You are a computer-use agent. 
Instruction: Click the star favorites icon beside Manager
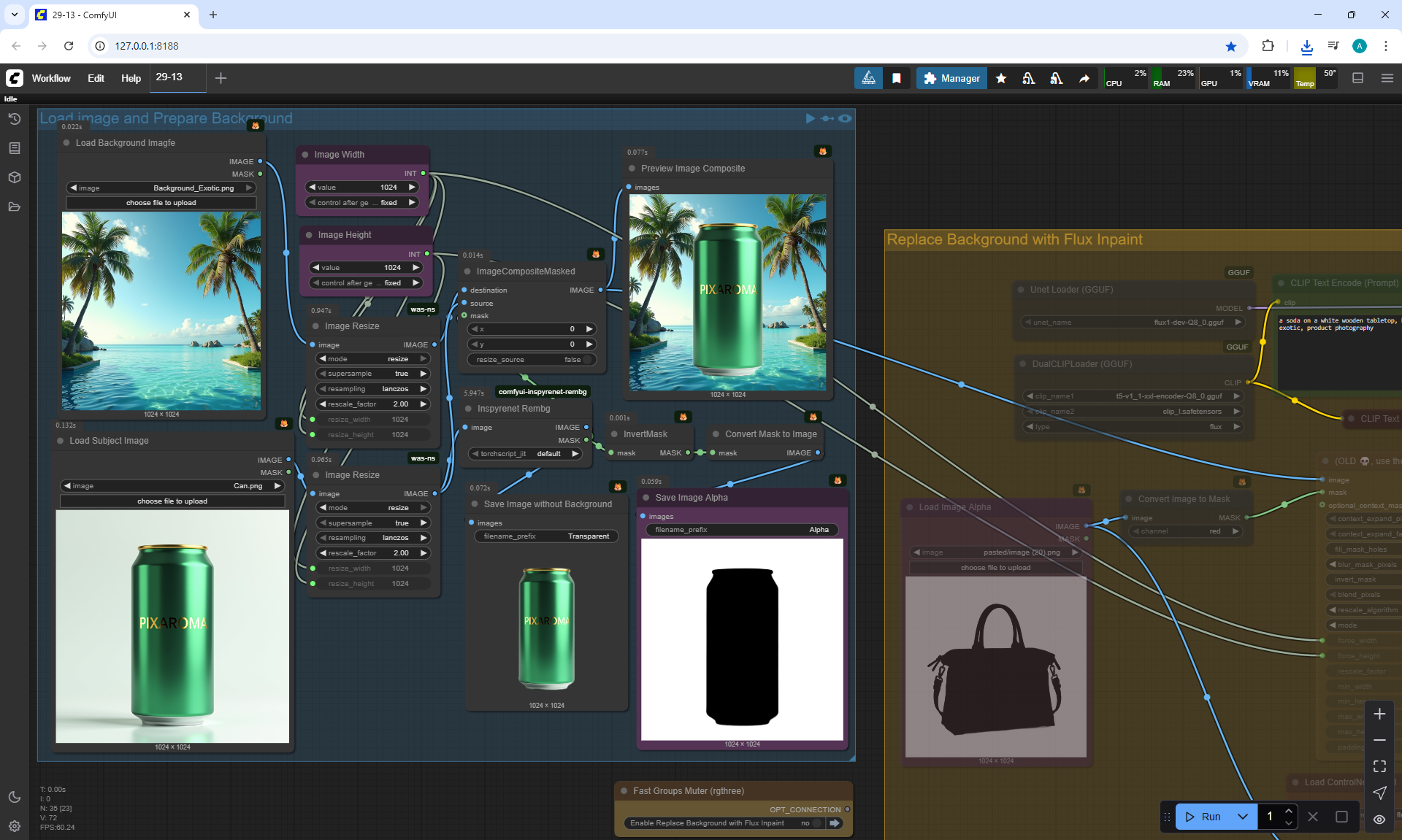pyautogui.click(x=1001, y=78)
